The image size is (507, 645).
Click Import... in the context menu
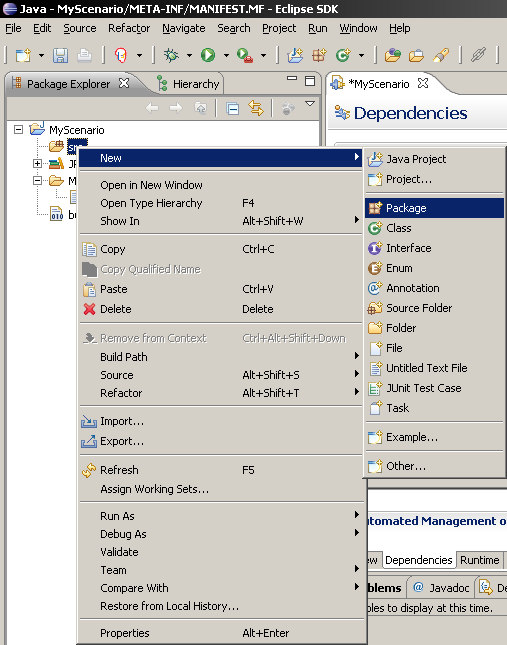click(x=221, y=421)
